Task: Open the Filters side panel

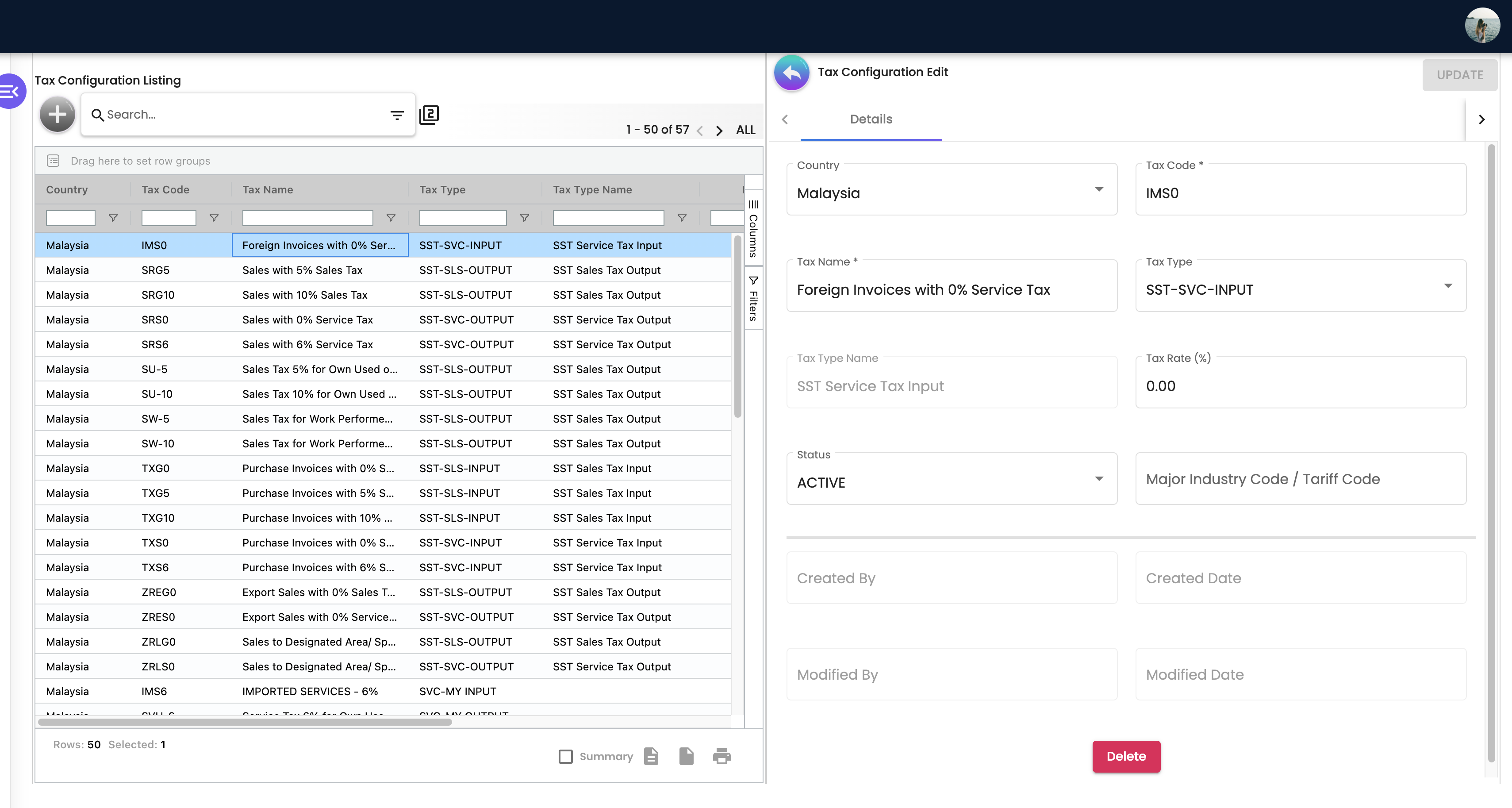Action: 753,298
